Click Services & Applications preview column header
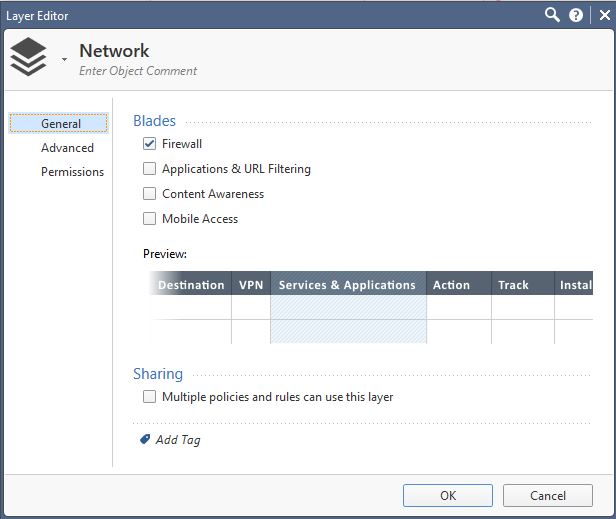This screenshot has height=519, width=616. coord(348,283)
